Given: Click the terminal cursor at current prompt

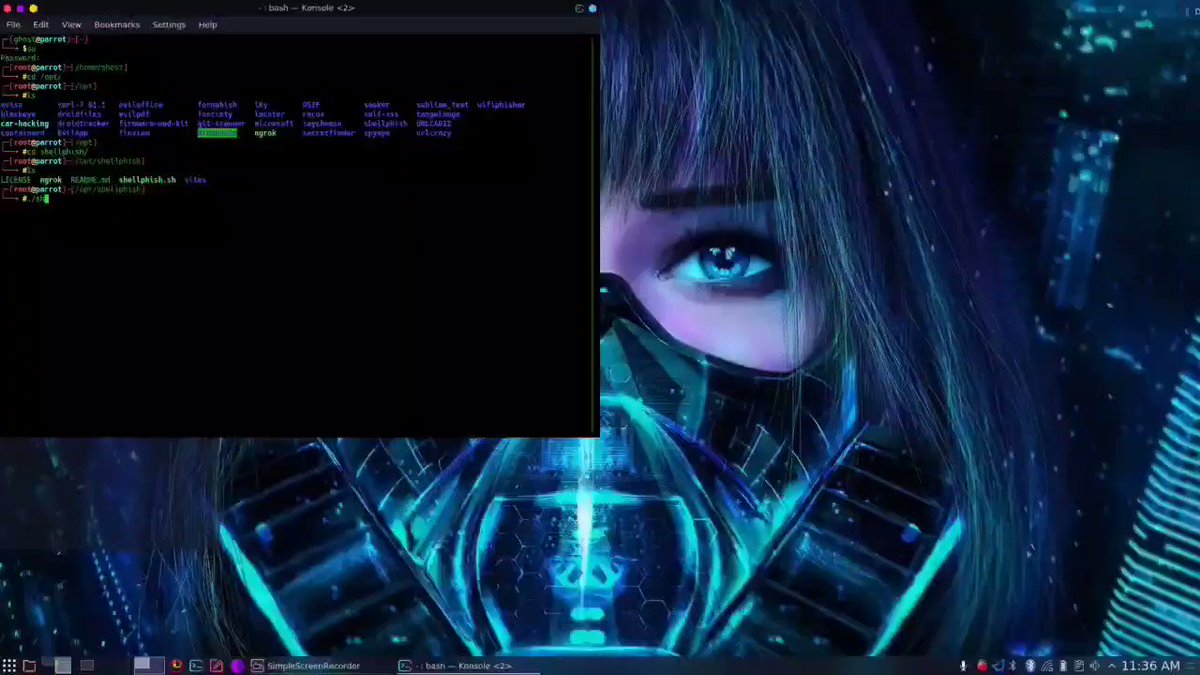Looking at the screenshot, I should [x=47, y=199].
